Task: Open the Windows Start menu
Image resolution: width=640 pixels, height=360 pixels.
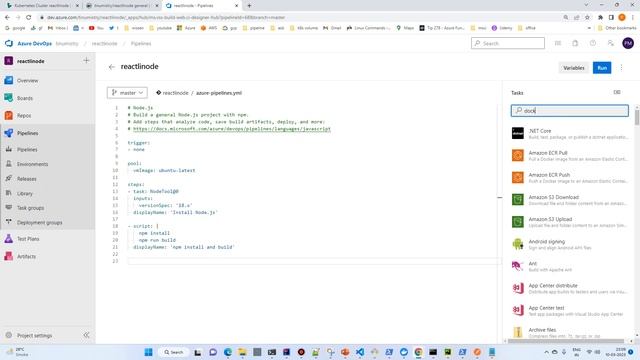Action: coord(149,352)
